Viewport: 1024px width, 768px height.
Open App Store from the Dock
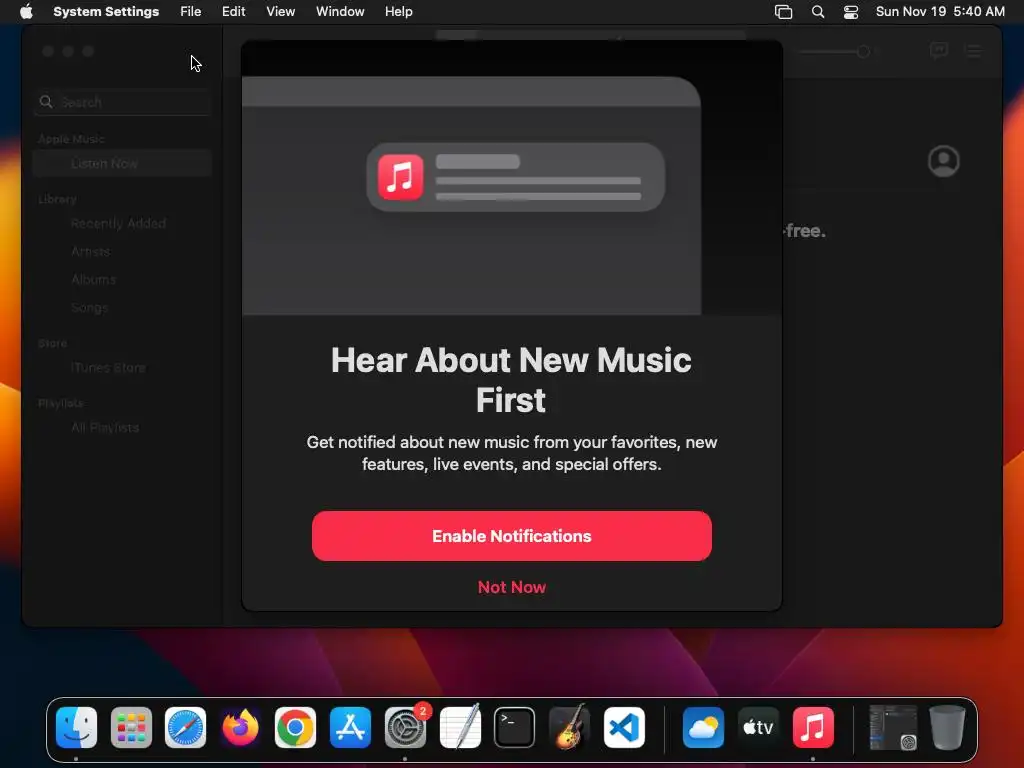350,728
